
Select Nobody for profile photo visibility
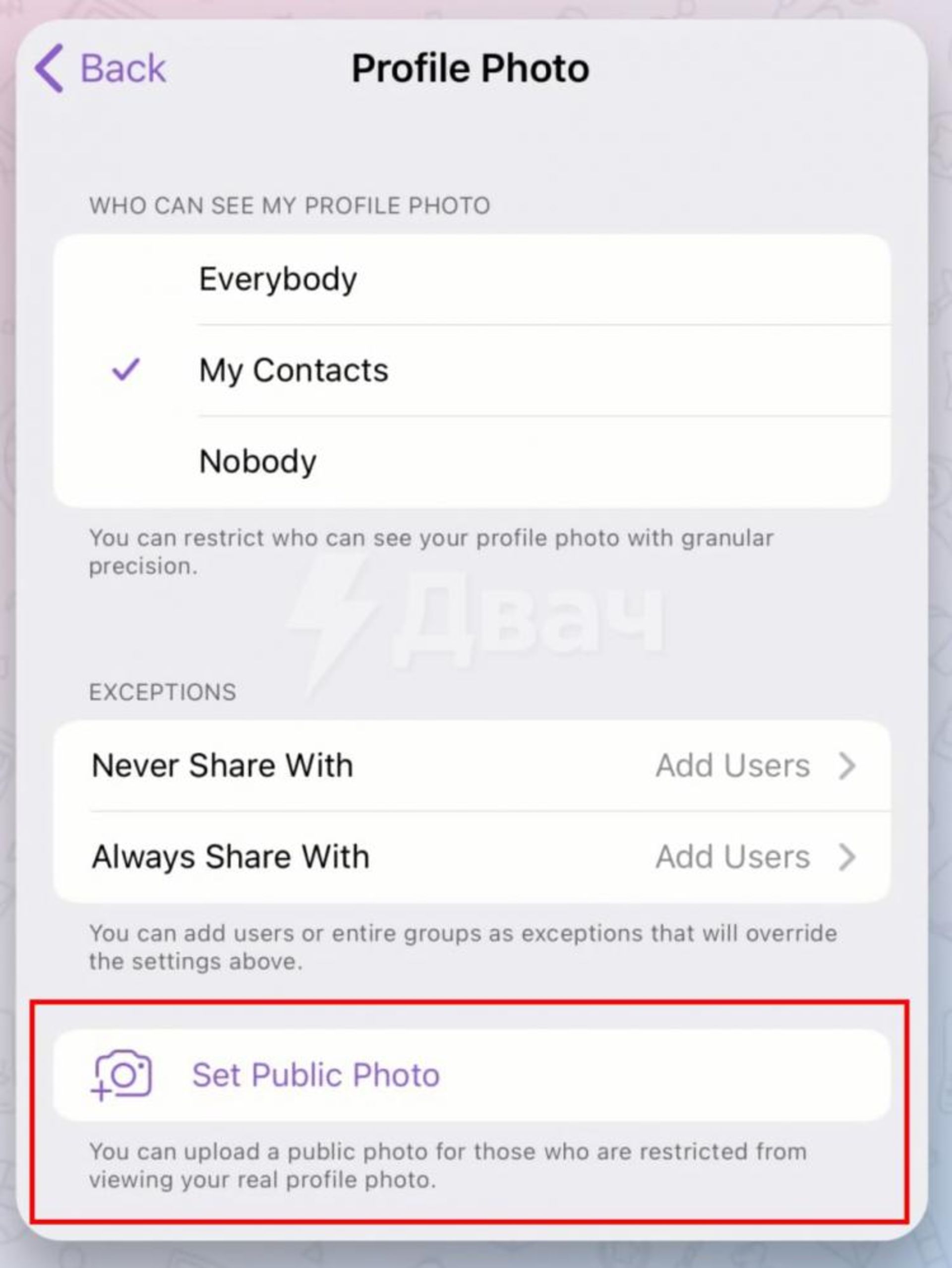pos(476,461)
